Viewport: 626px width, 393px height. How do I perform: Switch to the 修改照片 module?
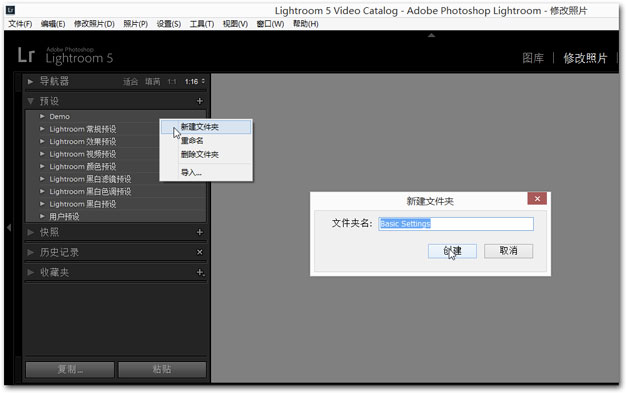[x=585, y=58]
